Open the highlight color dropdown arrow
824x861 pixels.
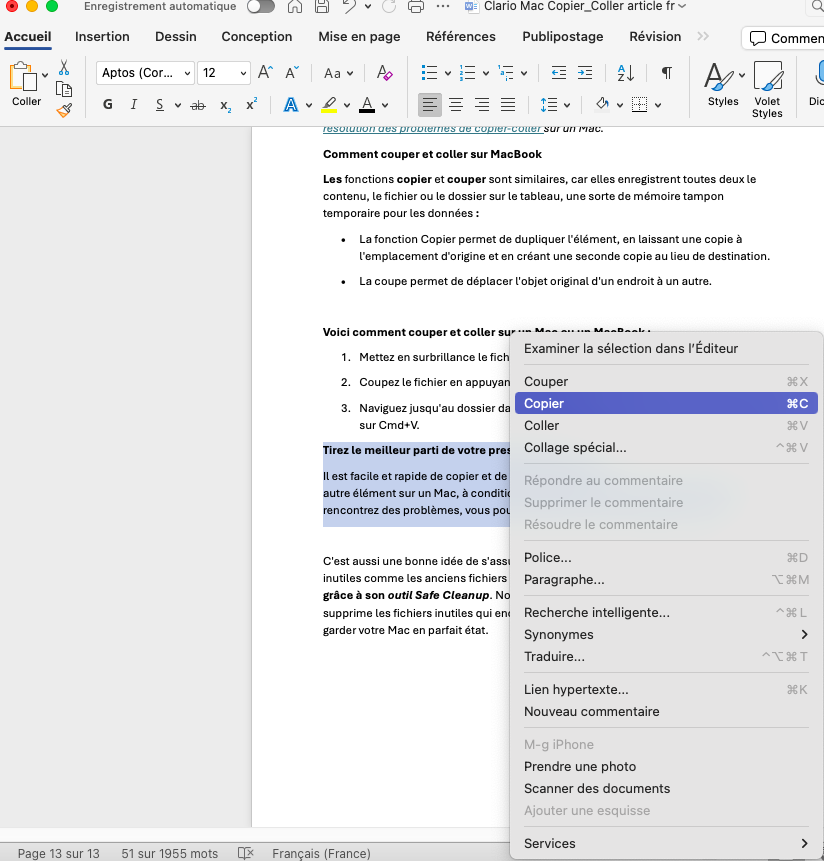(347, 105)
